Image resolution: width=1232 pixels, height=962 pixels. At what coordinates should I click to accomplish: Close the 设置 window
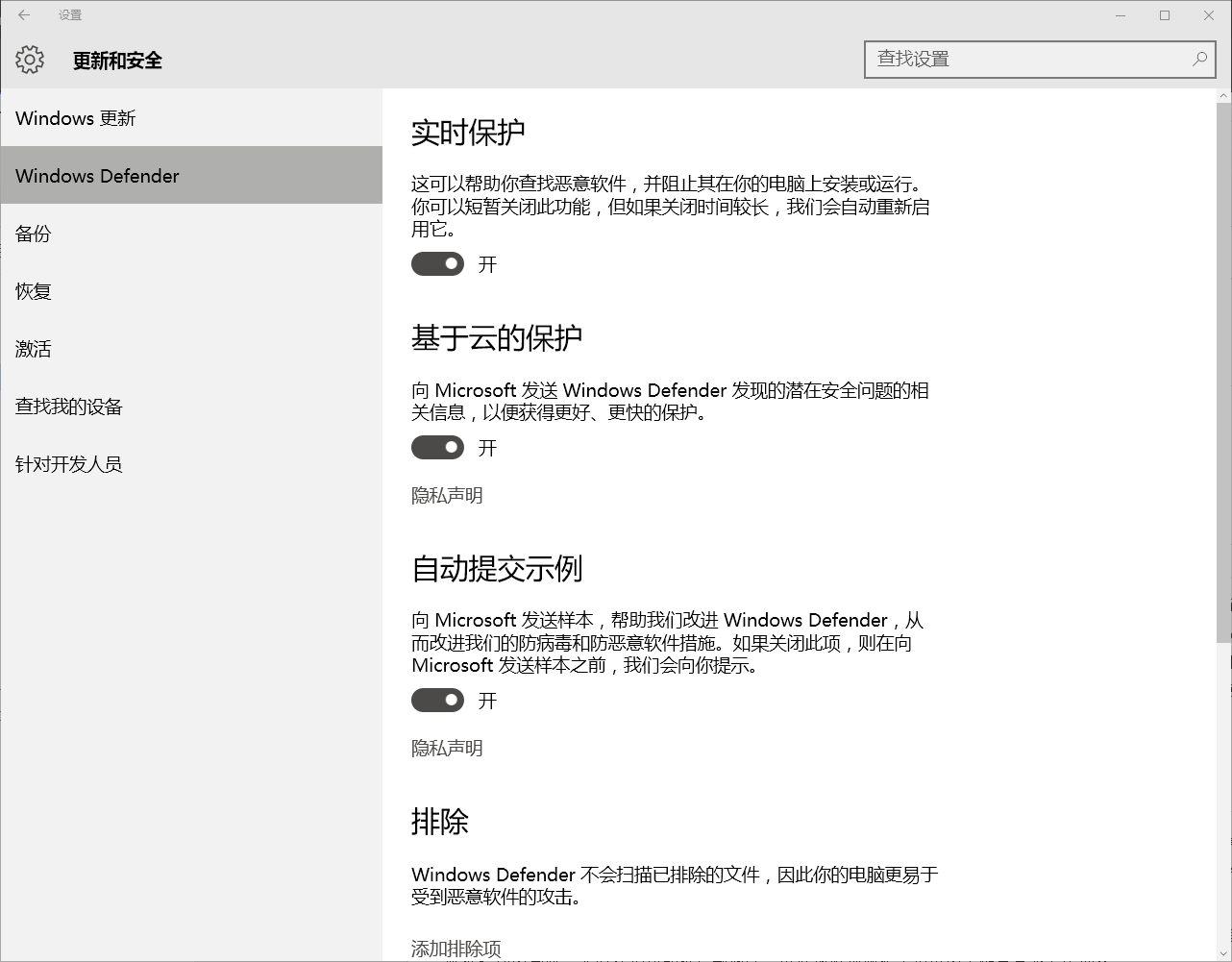[1209, 15]
